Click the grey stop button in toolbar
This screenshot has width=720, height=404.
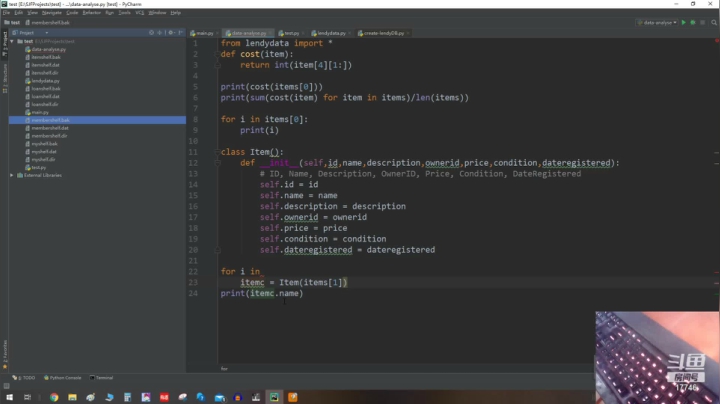tap(703, 22)
